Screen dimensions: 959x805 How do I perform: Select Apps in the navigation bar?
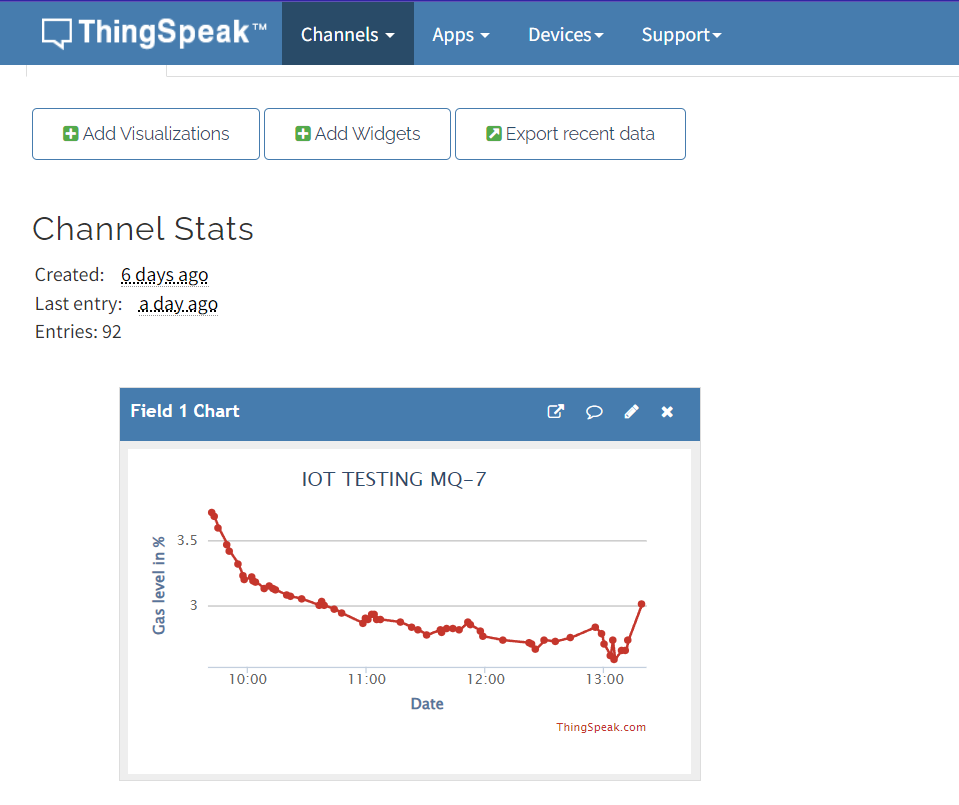click(453, 34)
